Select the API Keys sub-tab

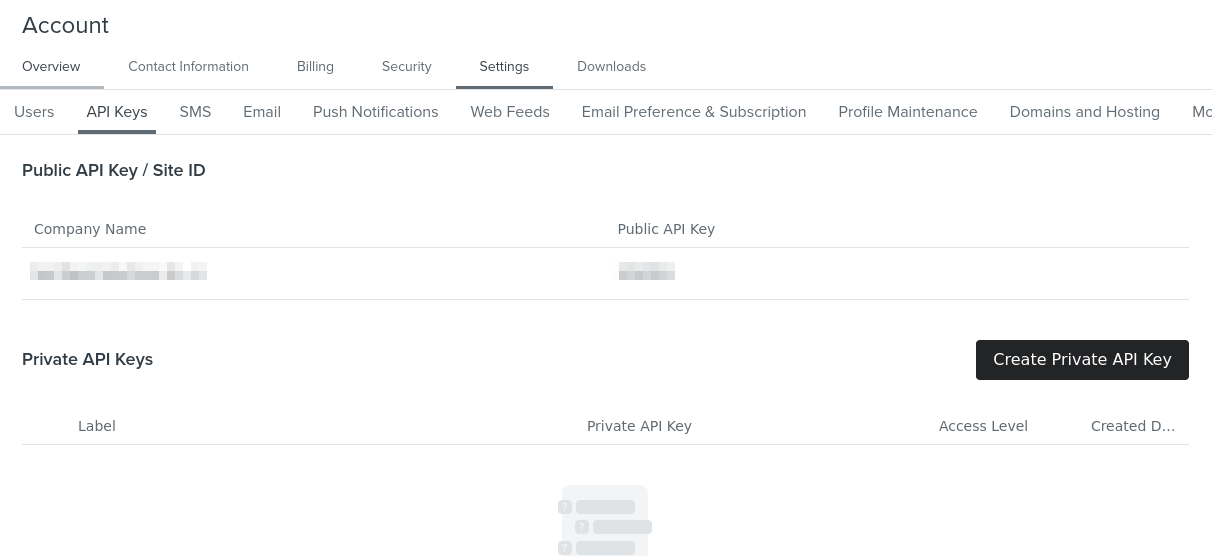117,112
